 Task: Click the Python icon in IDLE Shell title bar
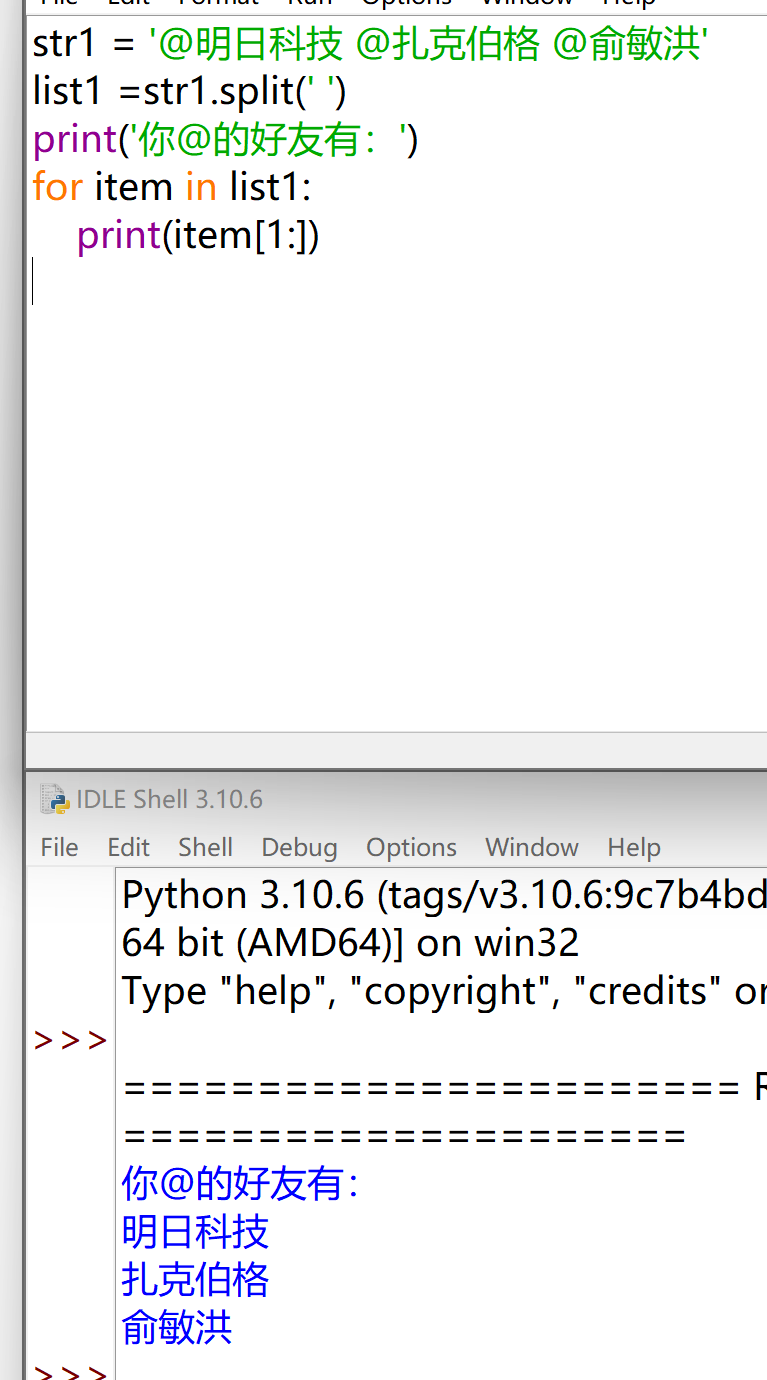pos(54,799)
